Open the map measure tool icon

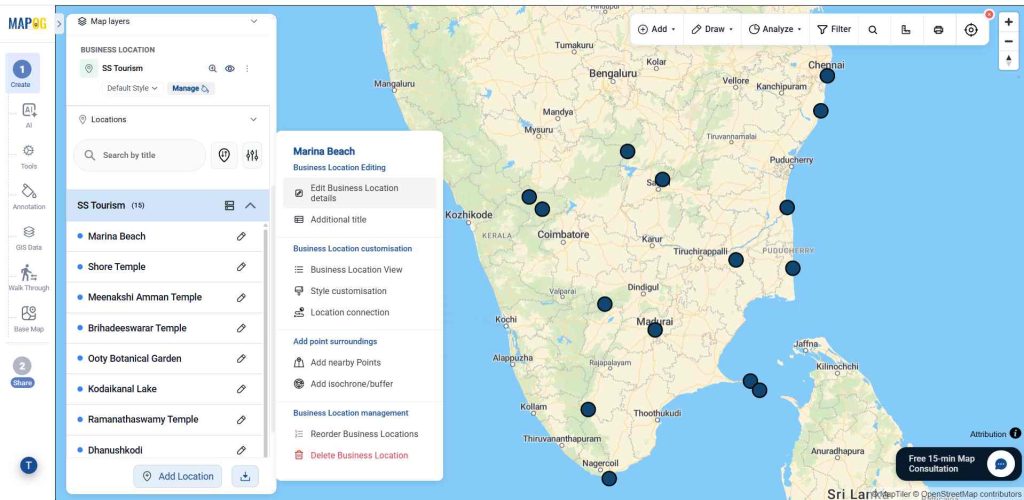click(x=905, y=29)
